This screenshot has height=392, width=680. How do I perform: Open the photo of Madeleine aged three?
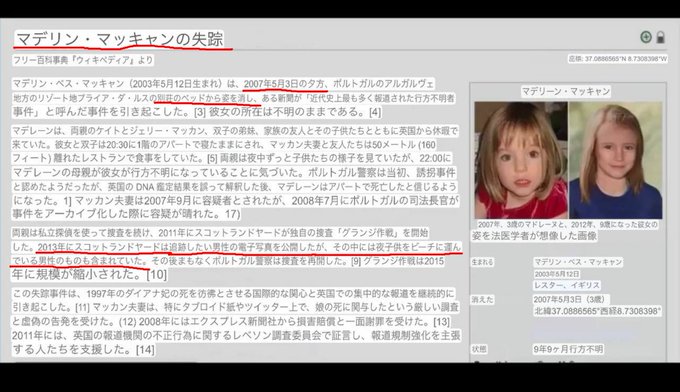tap(521, 160)
